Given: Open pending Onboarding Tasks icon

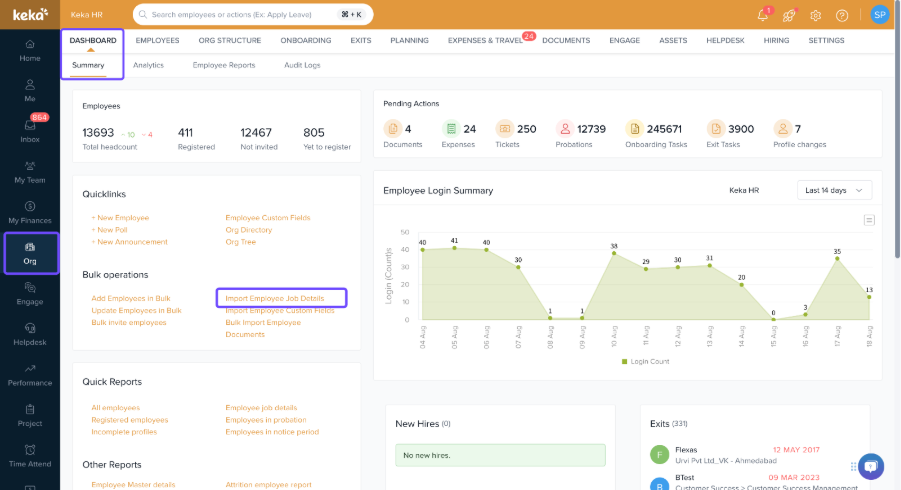Looking at the screenshot, I should (634, 128).
